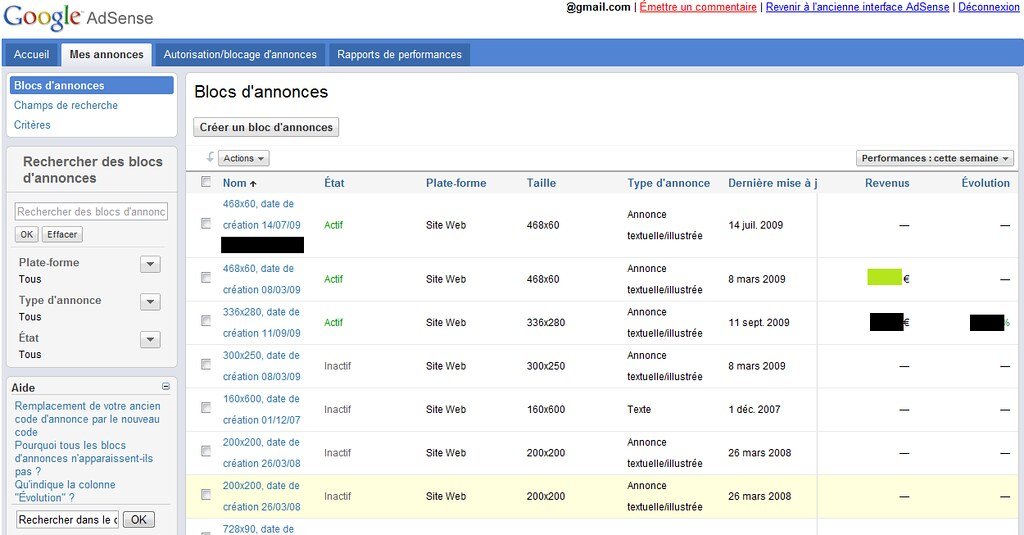Click the Google AdSense logo
Viewport: 1024px width, 535px height.
(77, 18)
